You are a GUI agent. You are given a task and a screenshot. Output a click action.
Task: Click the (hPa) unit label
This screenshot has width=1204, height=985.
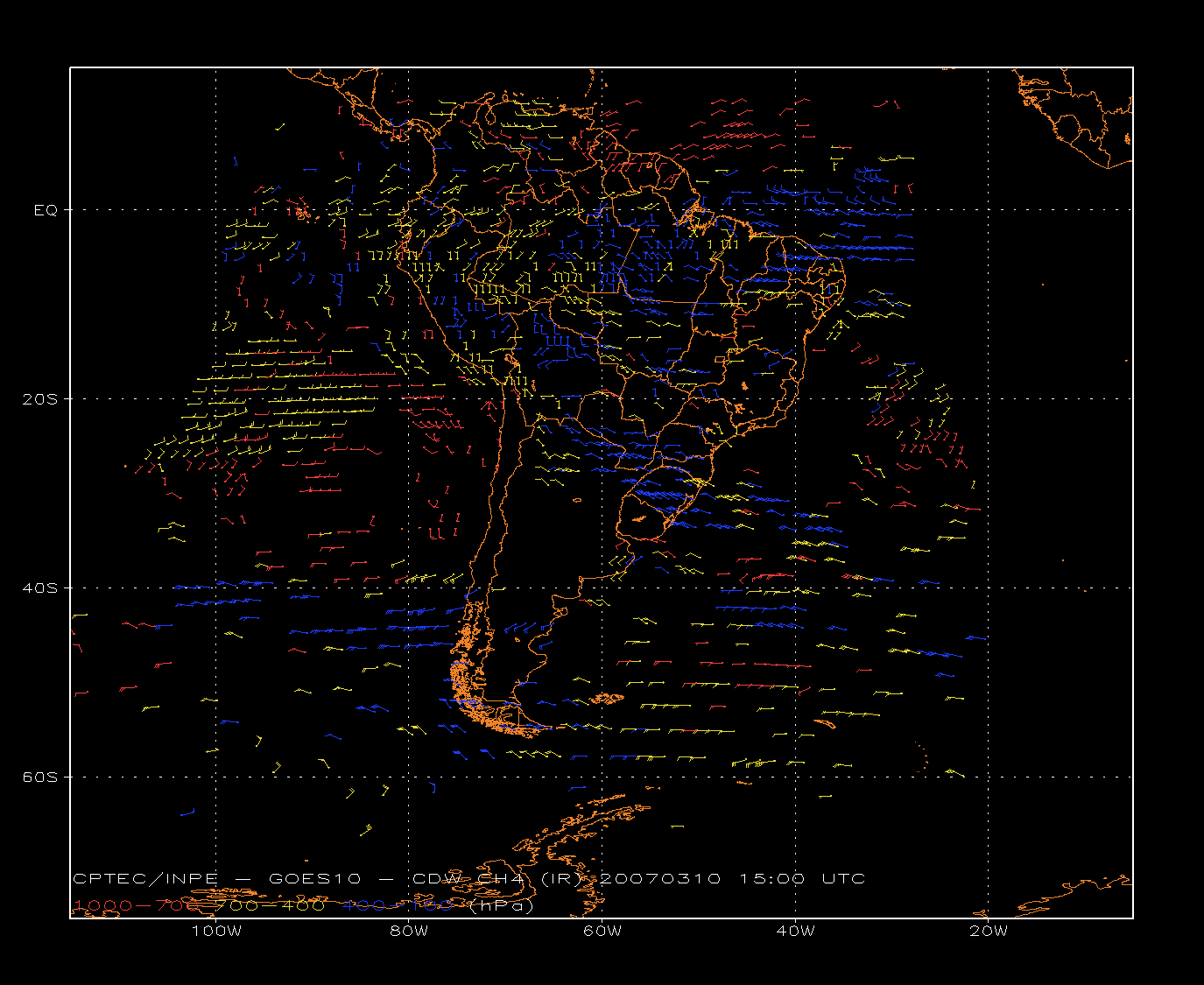click(501, 905)
